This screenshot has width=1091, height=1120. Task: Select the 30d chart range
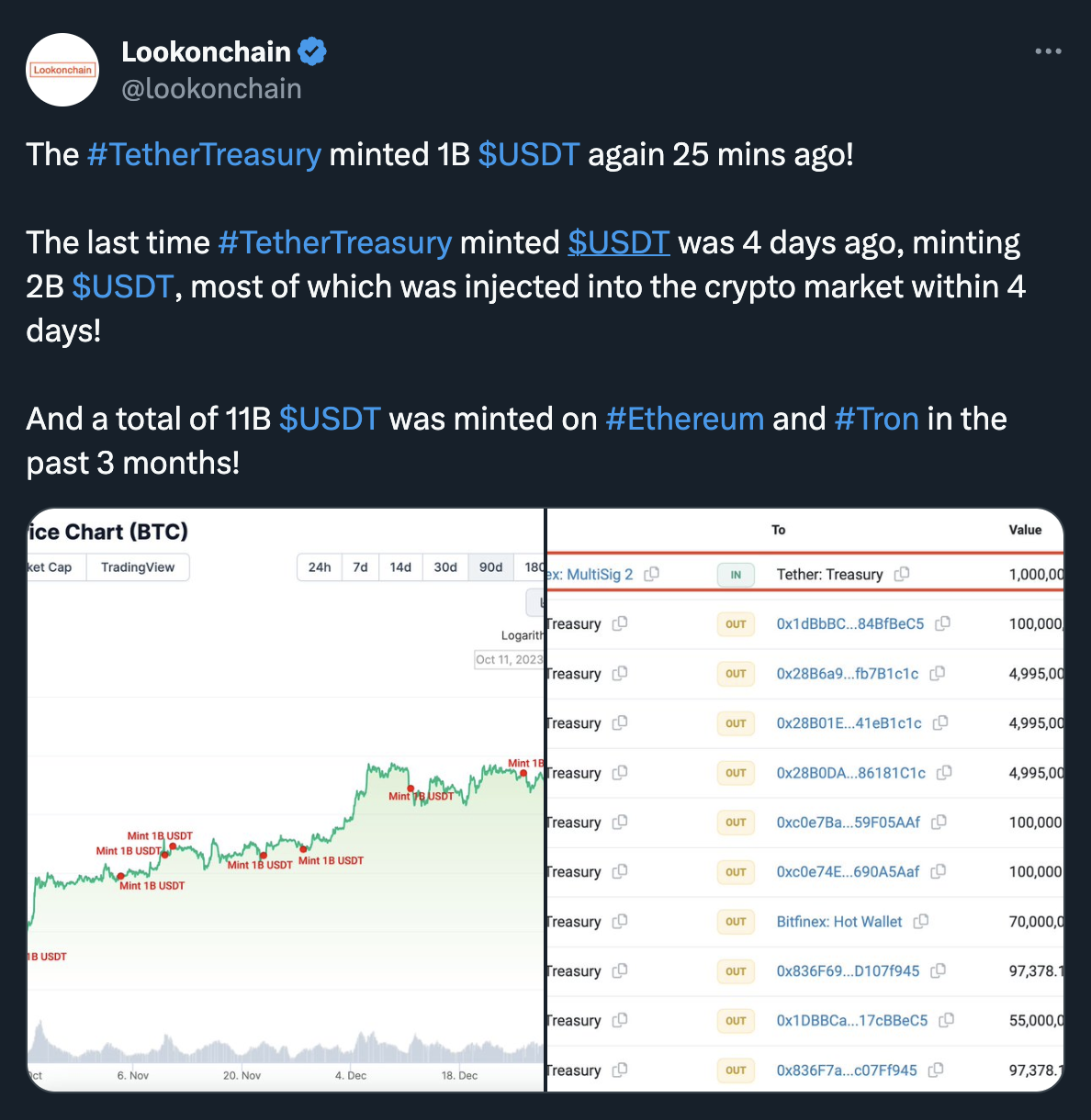(445, 567)
